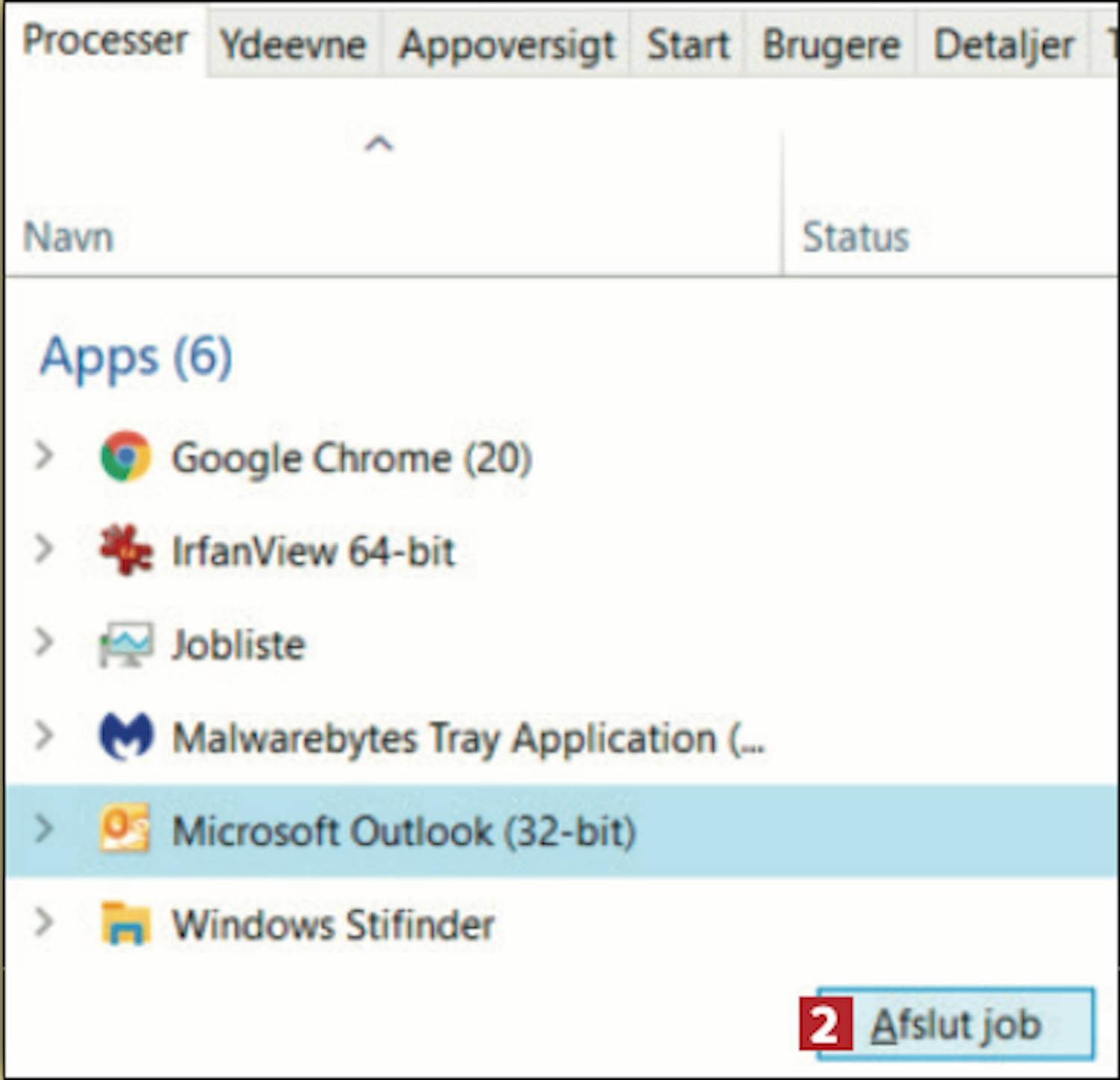Expand the Malwarebytes Tray Application row
This screenshot has width=1120, height=1080.
[x=45, y=735]
